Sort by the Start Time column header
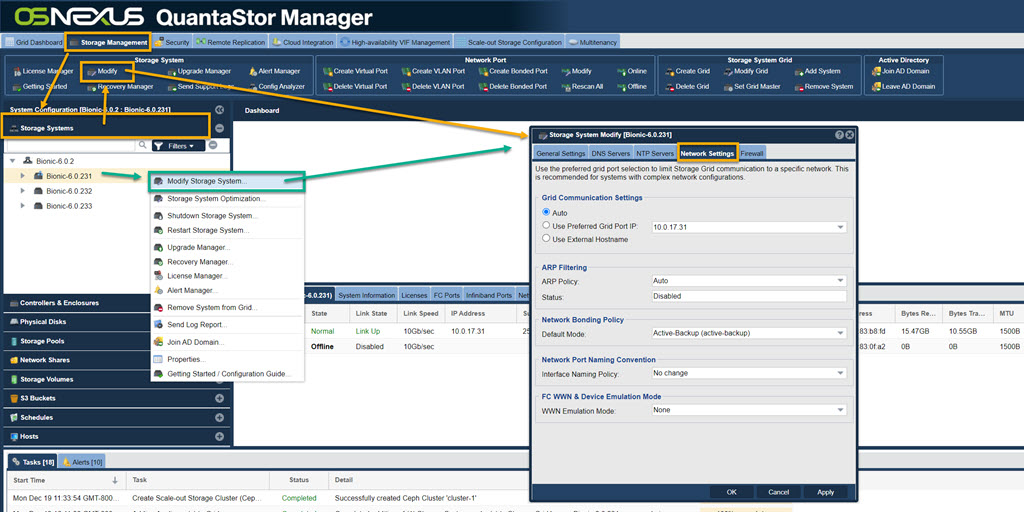The width and height of the screenshot is (1024, 512). (x=66, y=480)
